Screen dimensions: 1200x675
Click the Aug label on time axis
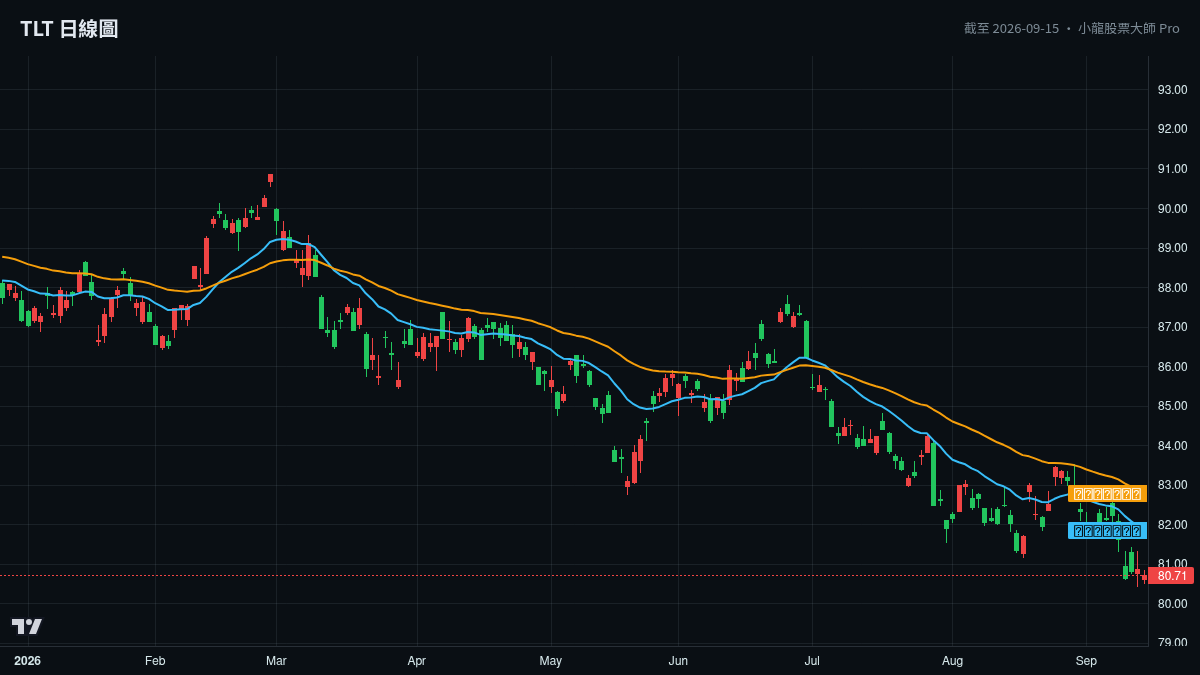(x=952, y=661)
